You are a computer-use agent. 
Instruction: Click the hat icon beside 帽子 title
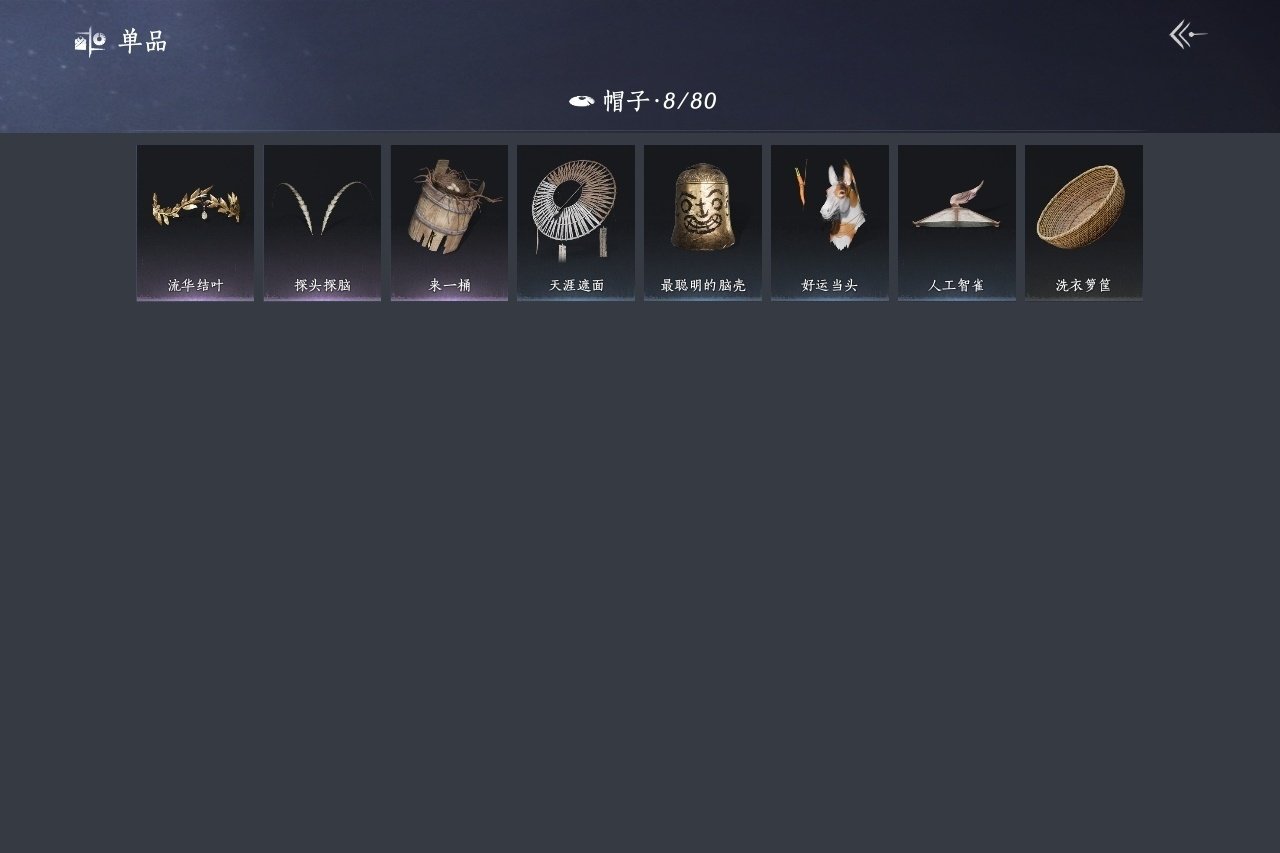[582, 101]
